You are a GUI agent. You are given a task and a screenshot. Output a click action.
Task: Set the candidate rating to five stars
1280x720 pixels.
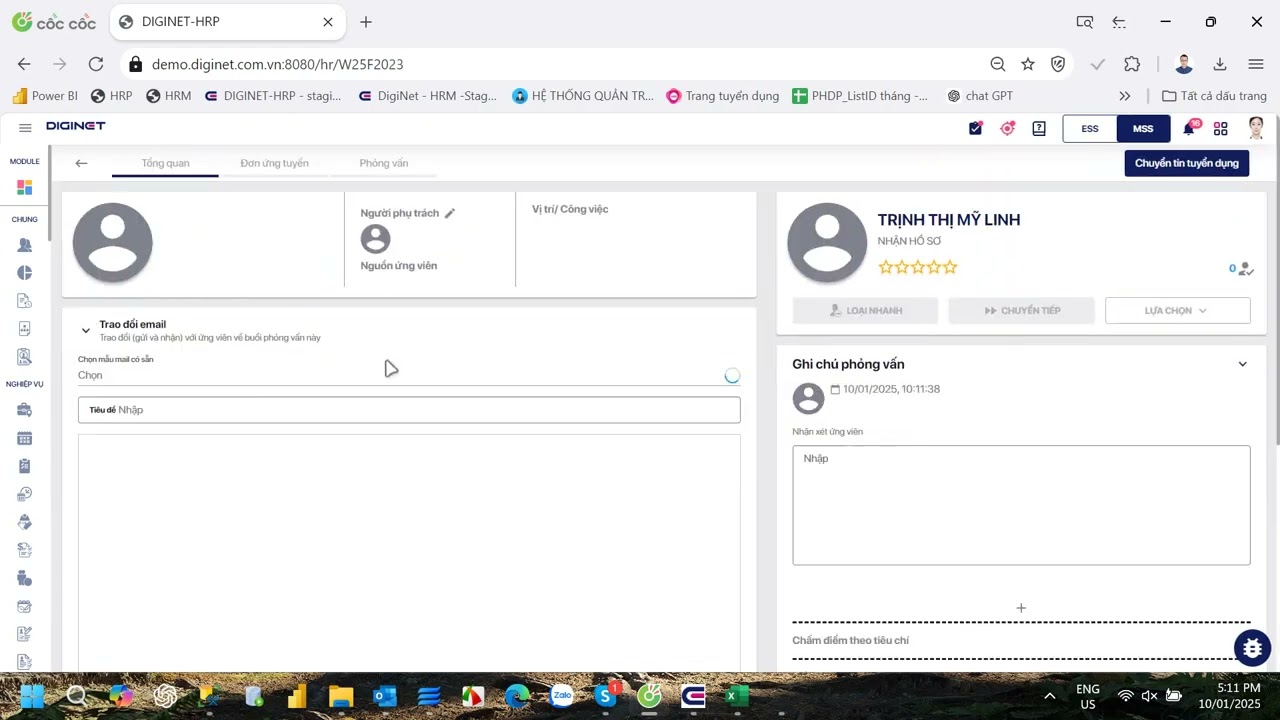click(951, 267)
